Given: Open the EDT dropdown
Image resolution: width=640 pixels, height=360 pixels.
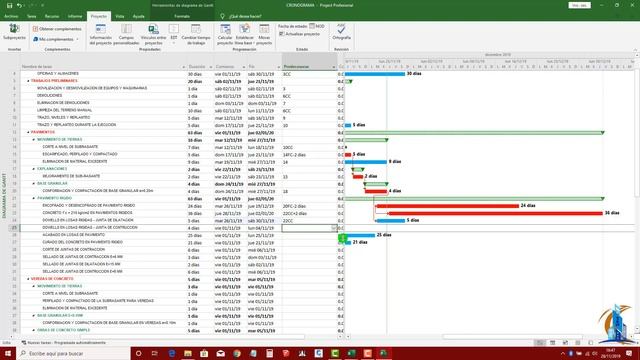Looking at the screenshot, I should (x=174, y=34).
